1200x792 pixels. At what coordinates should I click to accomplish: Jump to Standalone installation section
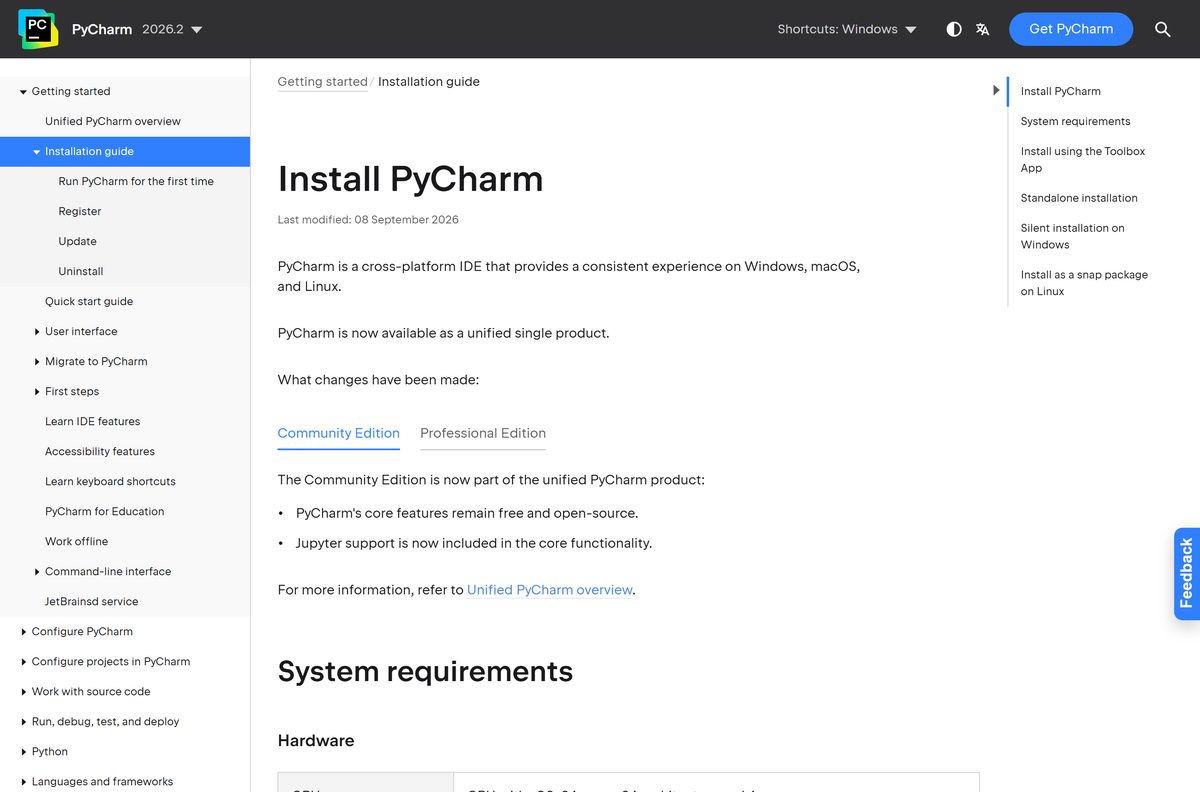pyautogui.click(x=1079, y=198)
